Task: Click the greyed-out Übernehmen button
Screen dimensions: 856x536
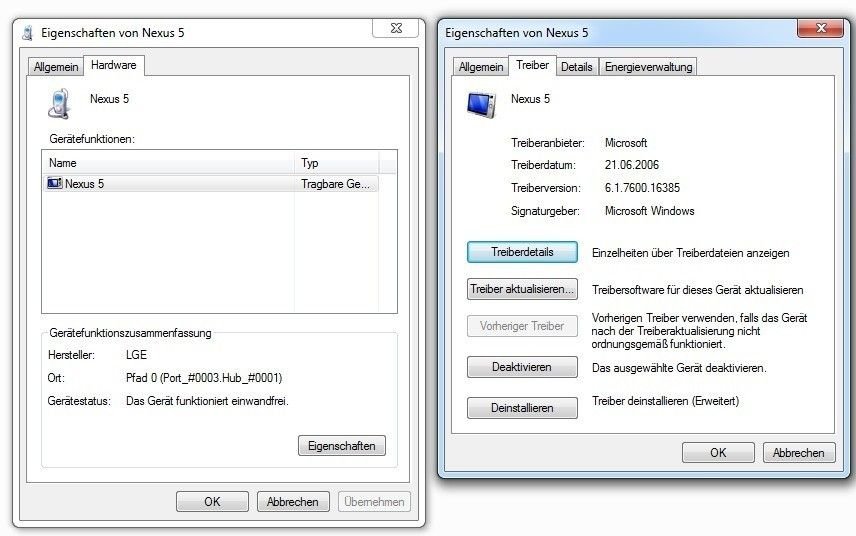Action: coord(374,502)
